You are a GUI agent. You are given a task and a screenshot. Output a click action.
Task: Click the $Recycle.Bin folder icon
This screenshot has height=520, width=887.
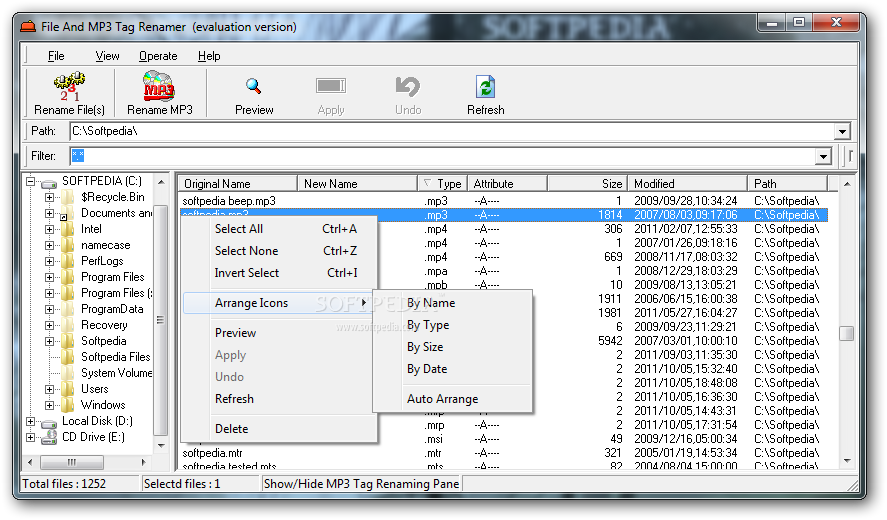click(68, 197)
